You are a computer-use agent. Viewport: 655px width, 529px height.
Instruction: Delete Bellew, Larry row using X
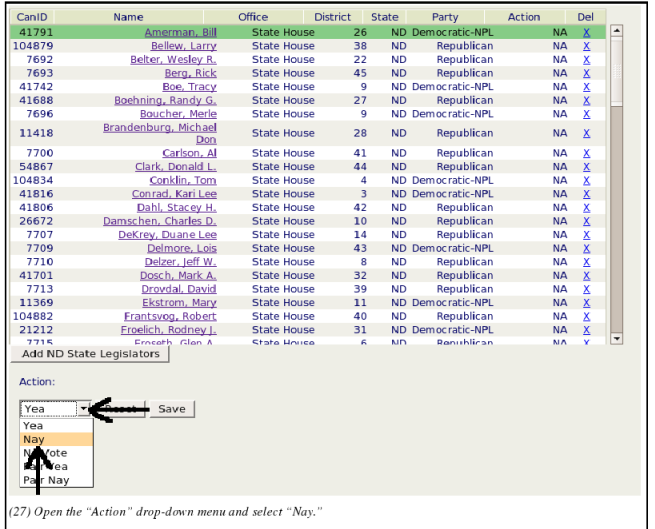point(586,46)
